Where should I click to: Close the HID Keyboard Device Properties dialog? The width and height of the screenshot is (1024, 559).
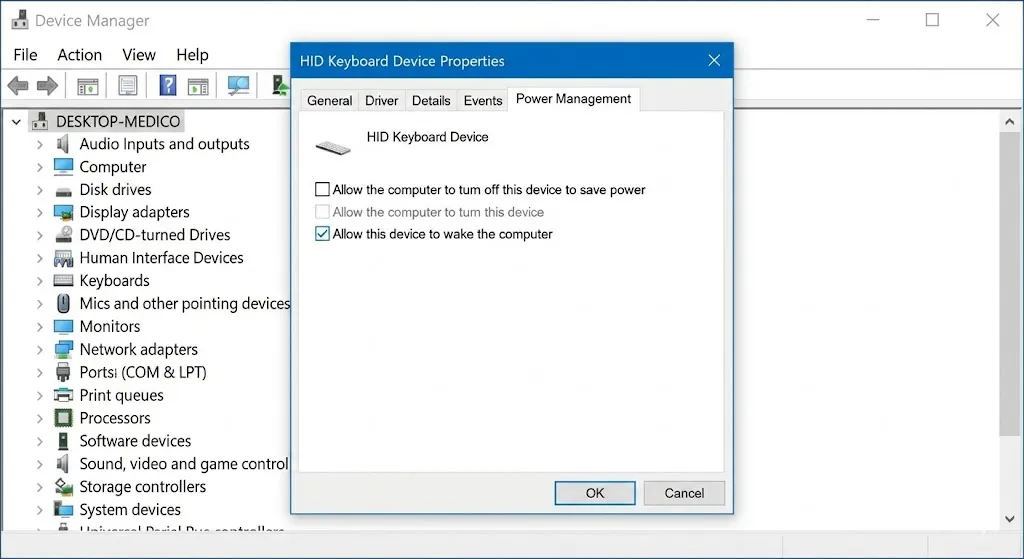pyautogui.click(x=714, y=61)
